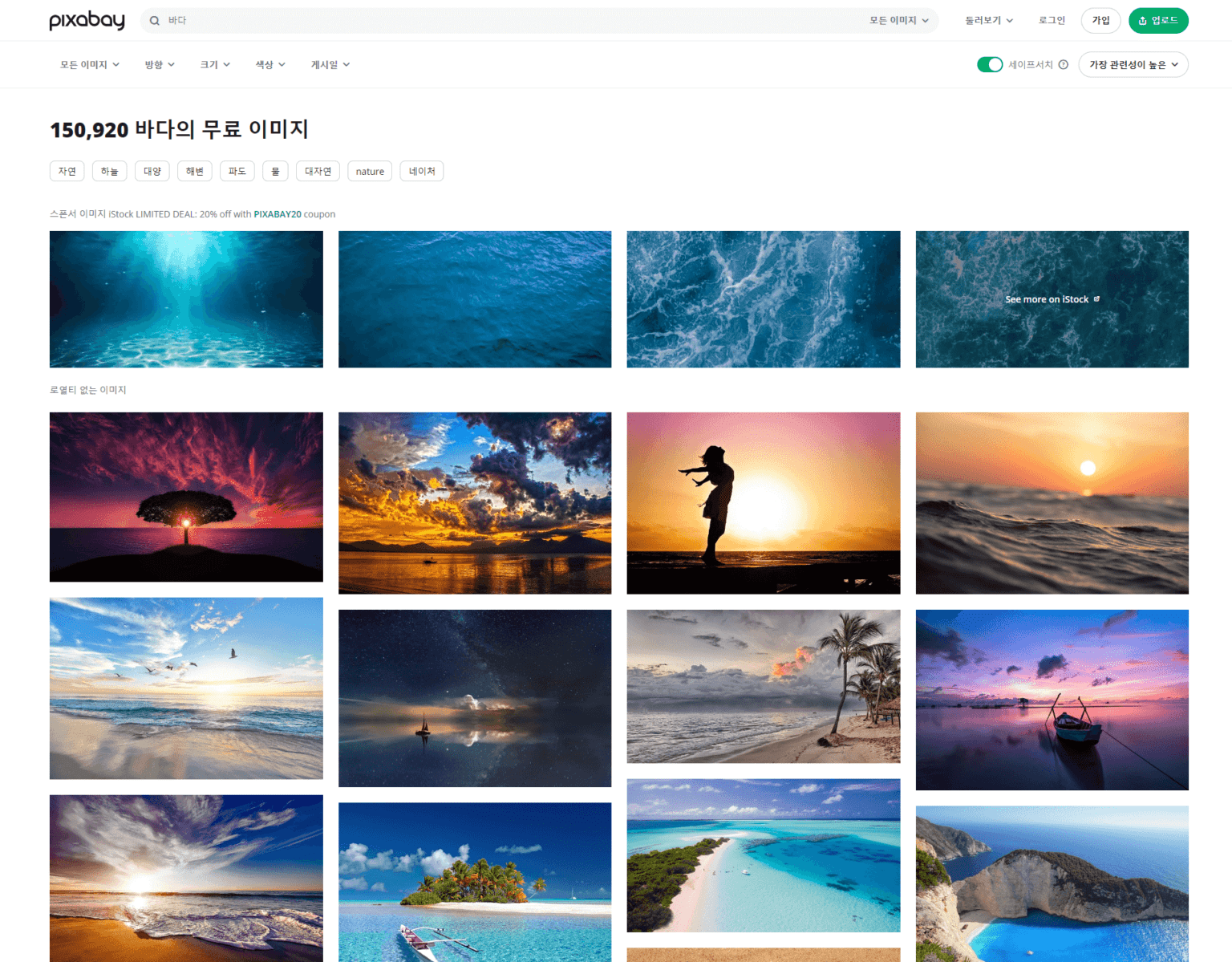
Task: Expand the 방향 orientation filter
Action: click(160, 65)
